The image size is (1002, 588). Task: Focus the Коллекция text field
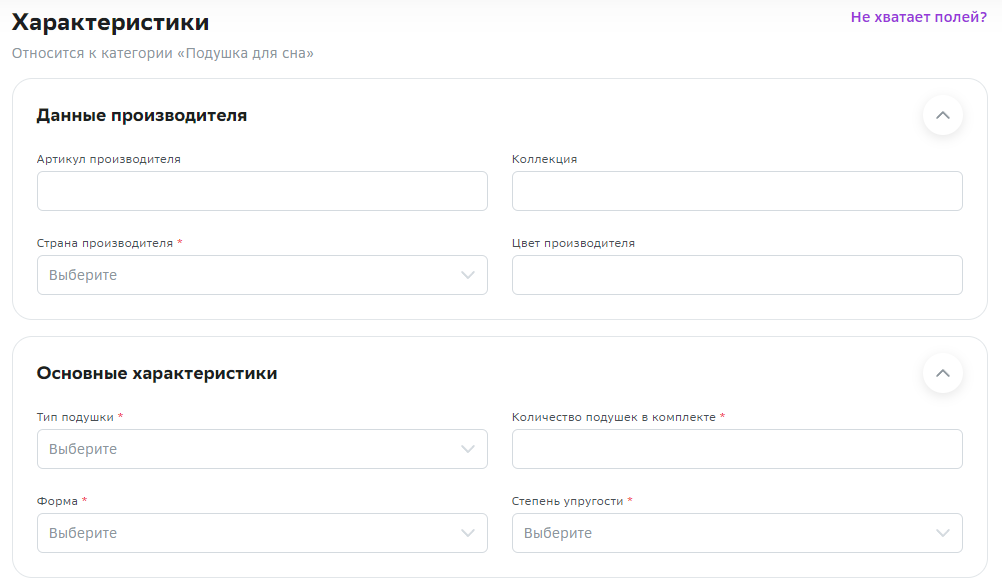pos(737,191)
